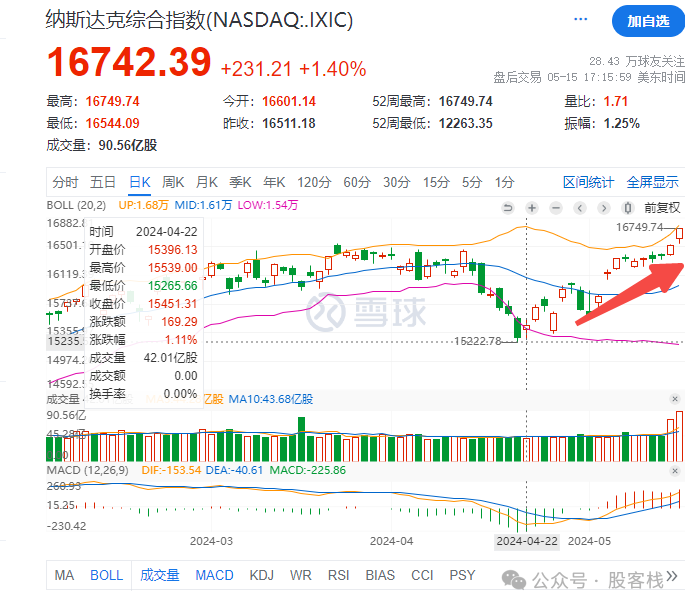Click the blue MID:1.61万 BOLL value
The width and height of the screenshot is (685, 607).
[203, 205]
